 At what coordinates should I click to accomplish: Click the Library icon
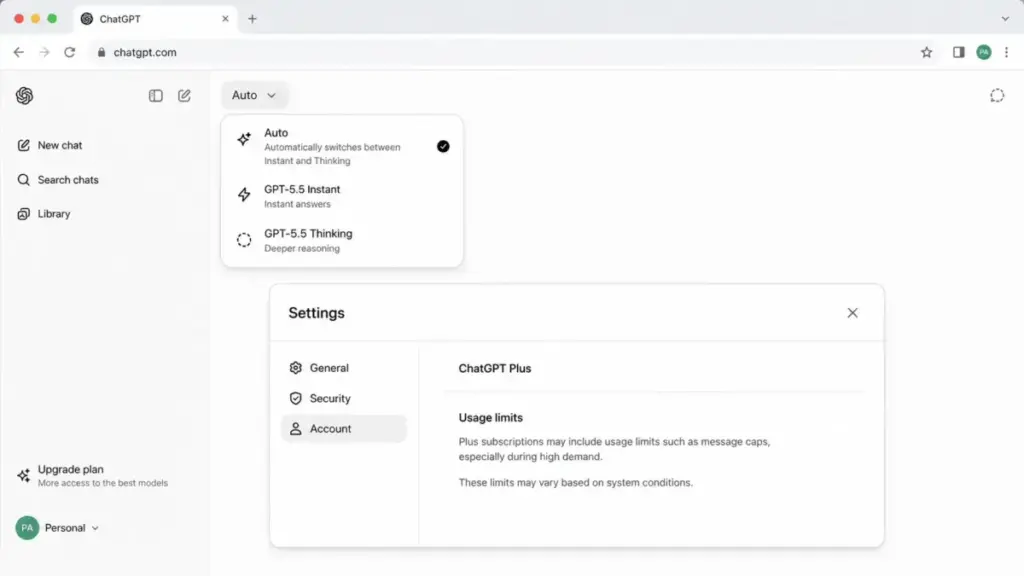(x=24, y=214)
